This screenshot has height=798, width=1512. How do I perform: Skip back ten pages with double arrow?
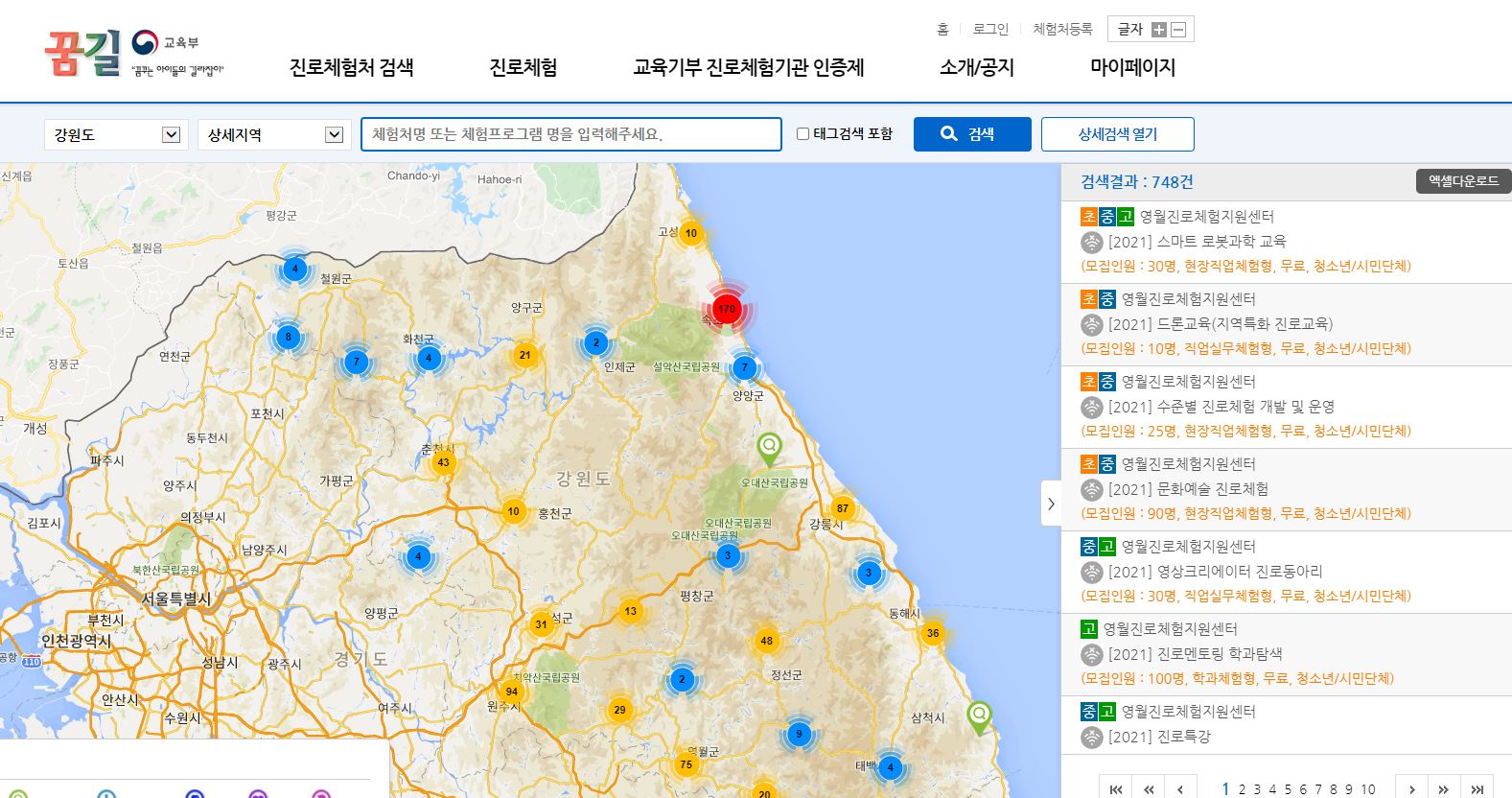coord(1149,788)
